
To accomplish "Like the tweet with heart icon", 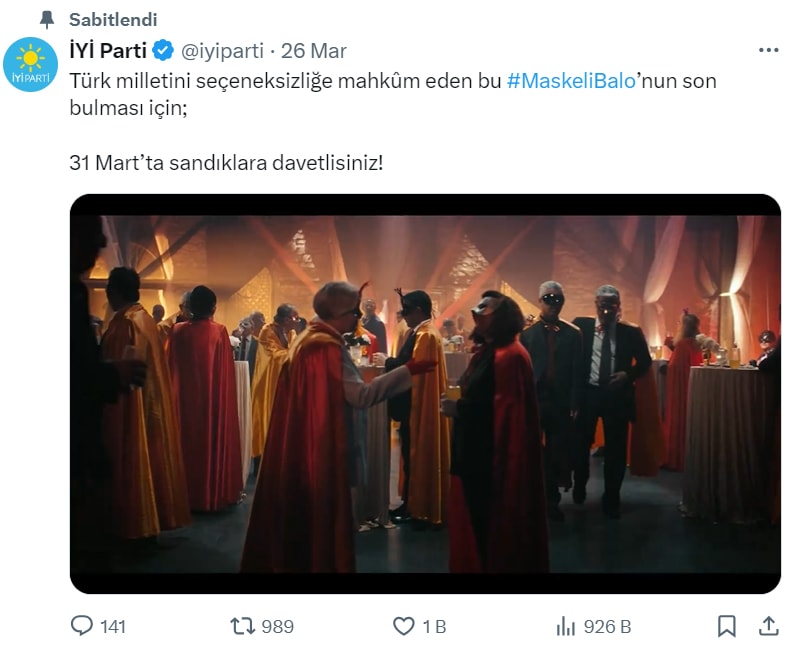I will click(404, 626).
